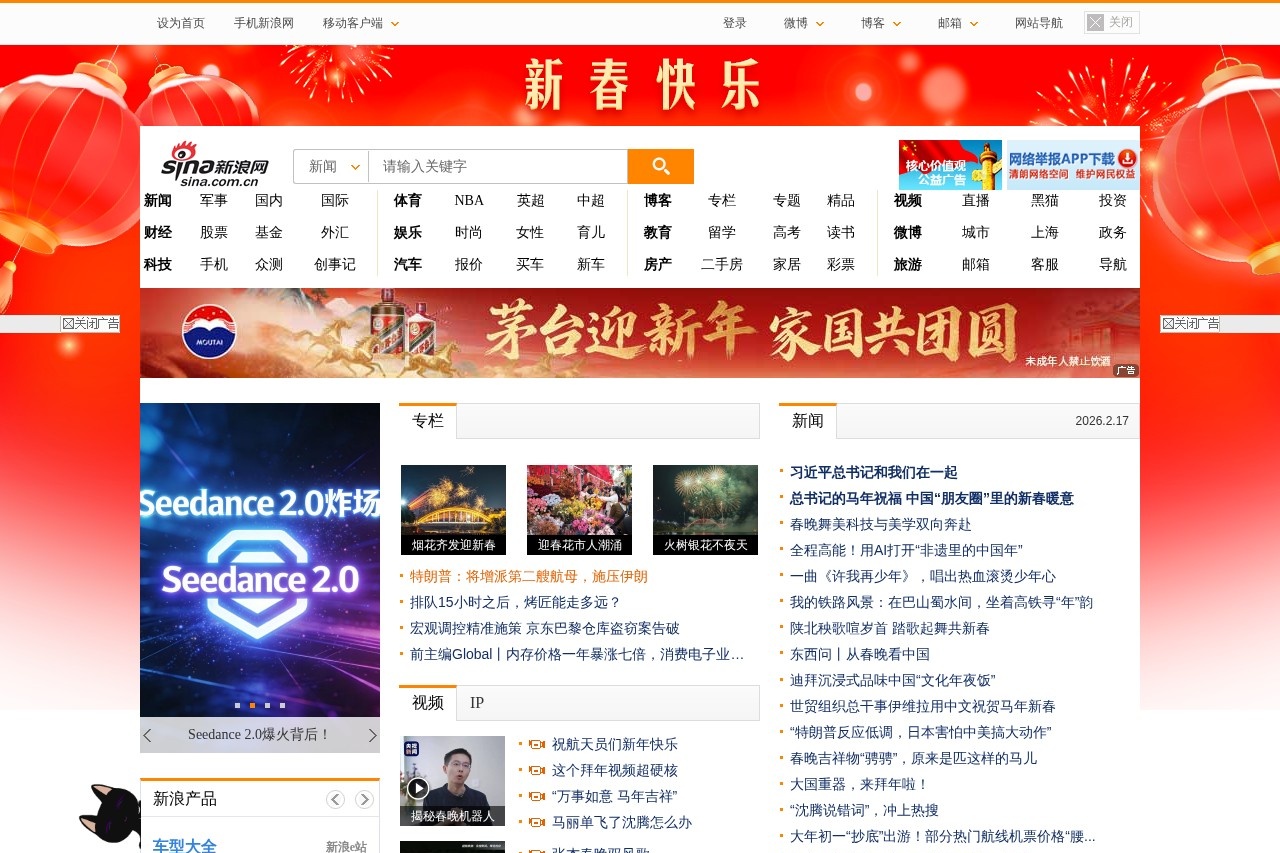Open the 迎春花市人潮涌 thumbnail
Image resolution: width=1280 pixels, height=853 pixels.
pyautogui.click(x=580, y=510)
